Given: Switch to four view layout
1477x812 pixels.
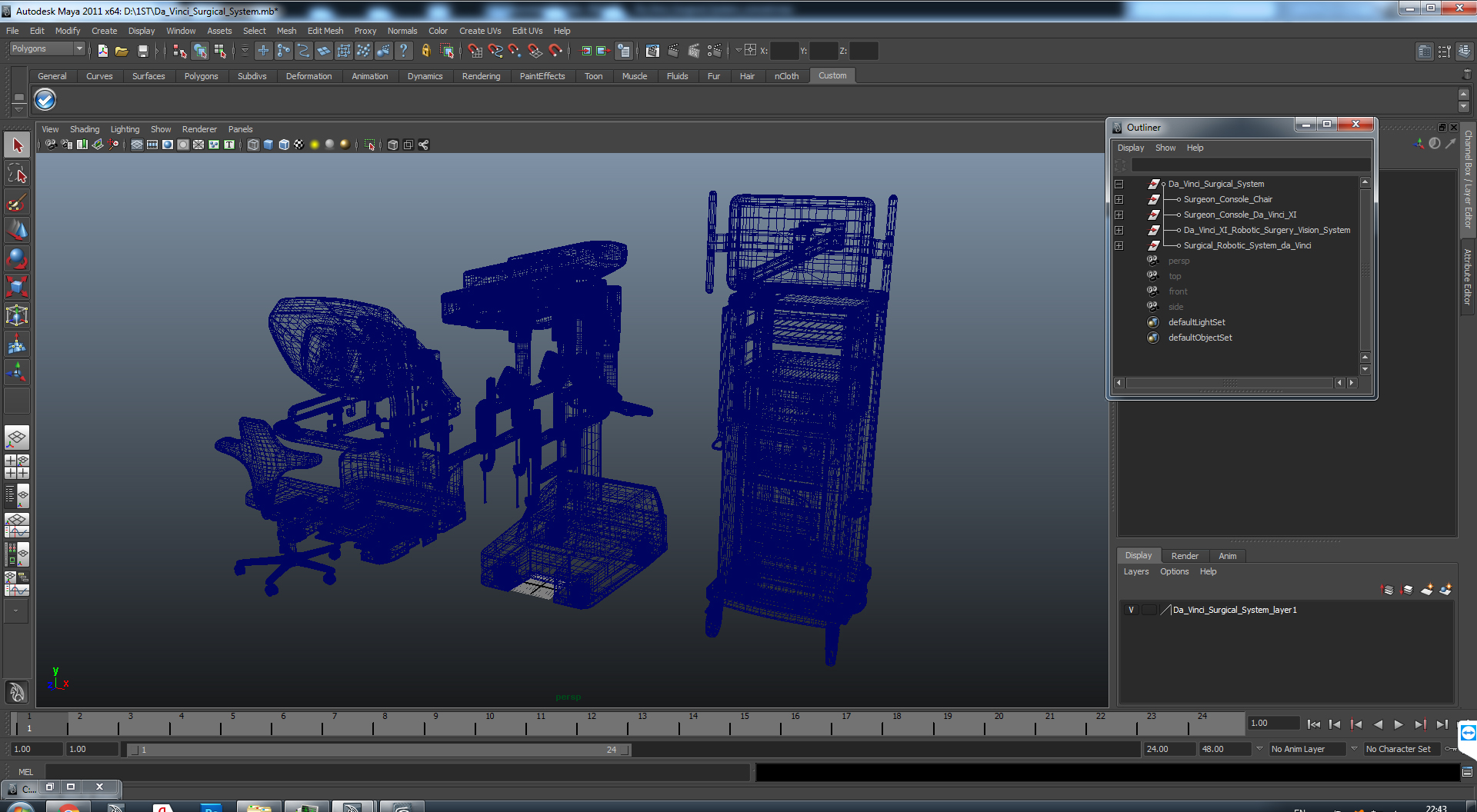Looking at the screenshot, I should [17, 467].
